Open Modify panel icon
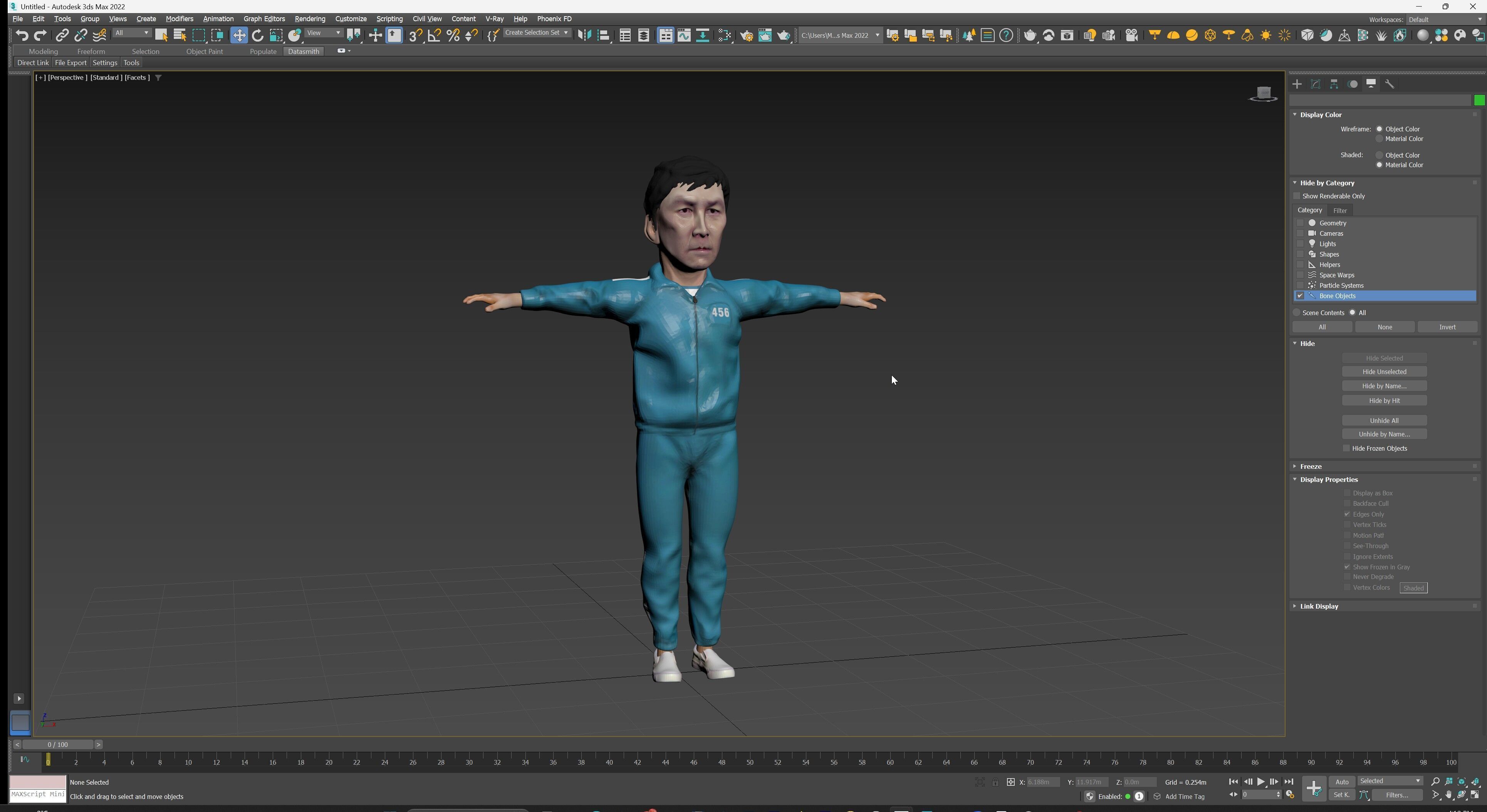Image resolution: width=1487 pixels, height=812 pixels. (1316, 84)
